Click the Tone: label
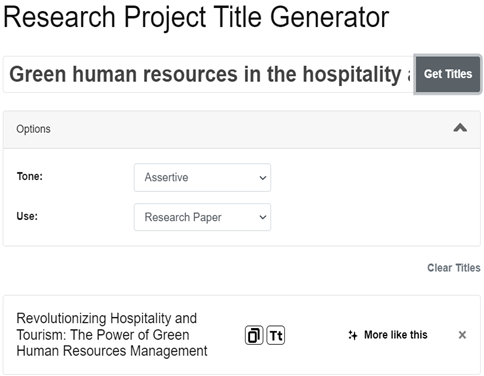The width and height of the screenshot is (484, 376). [30, 176]
